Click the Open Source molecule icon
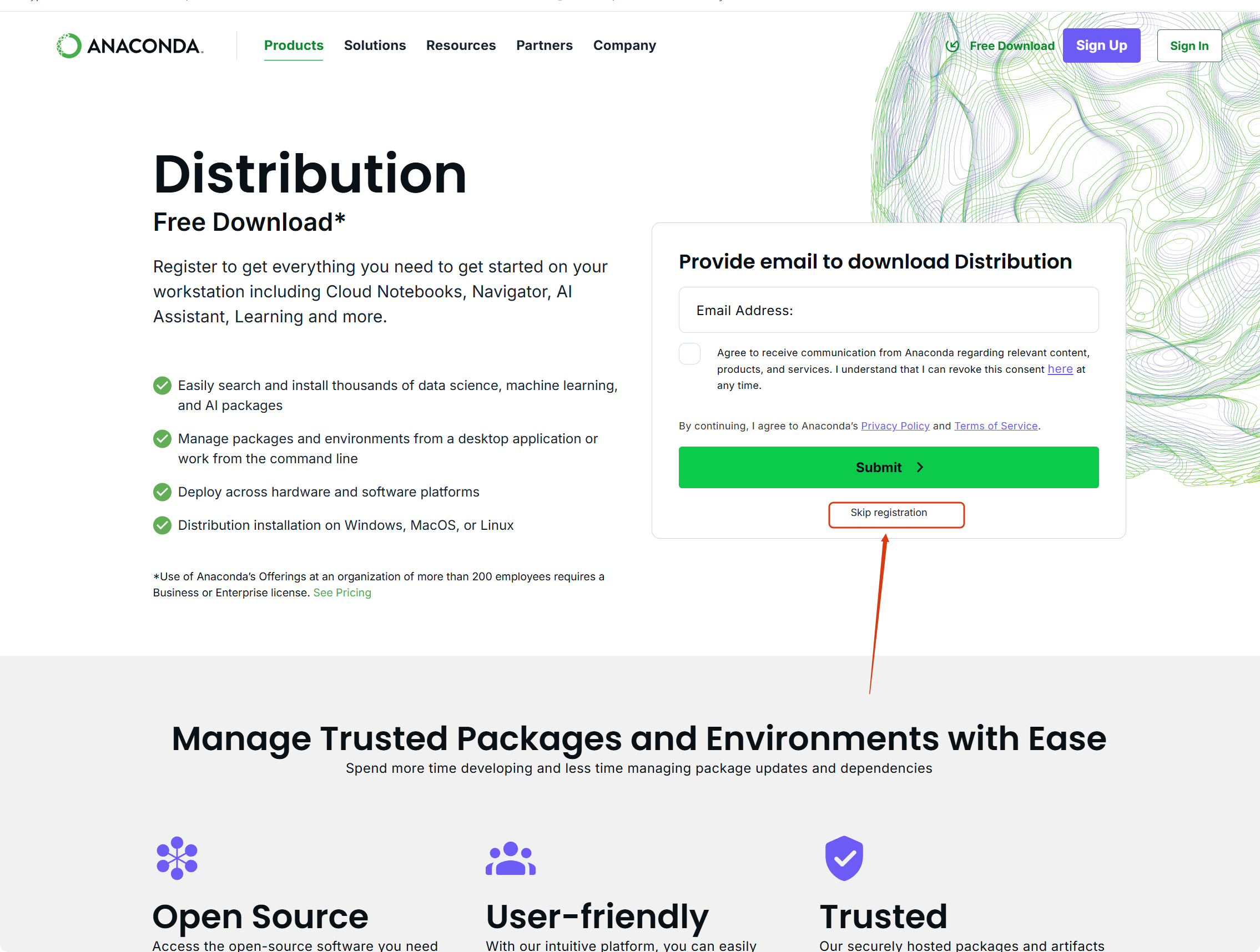 (x=177, y=858)
